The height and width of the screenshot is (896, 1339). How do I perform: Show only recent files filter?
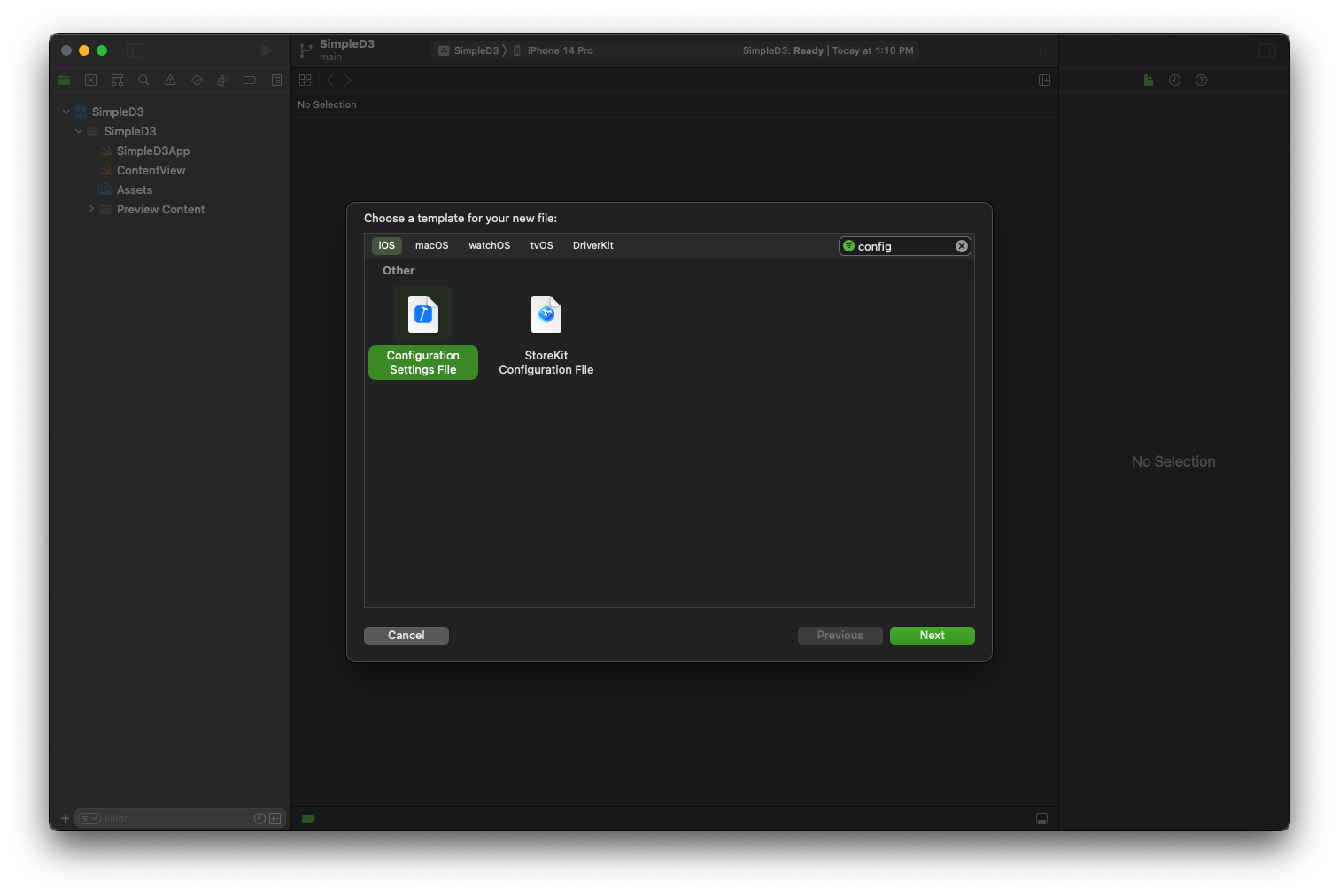pos(259,819)
